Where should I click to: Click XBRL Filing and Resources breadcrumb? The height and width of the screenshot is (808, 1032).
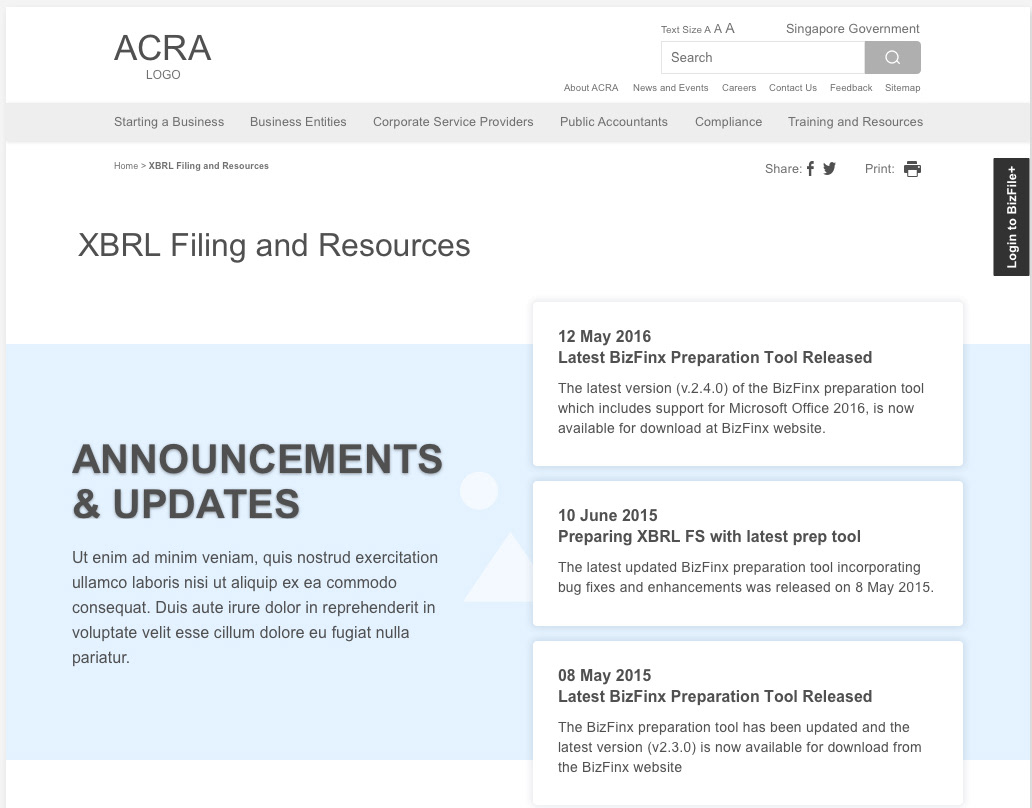(209, 166)
